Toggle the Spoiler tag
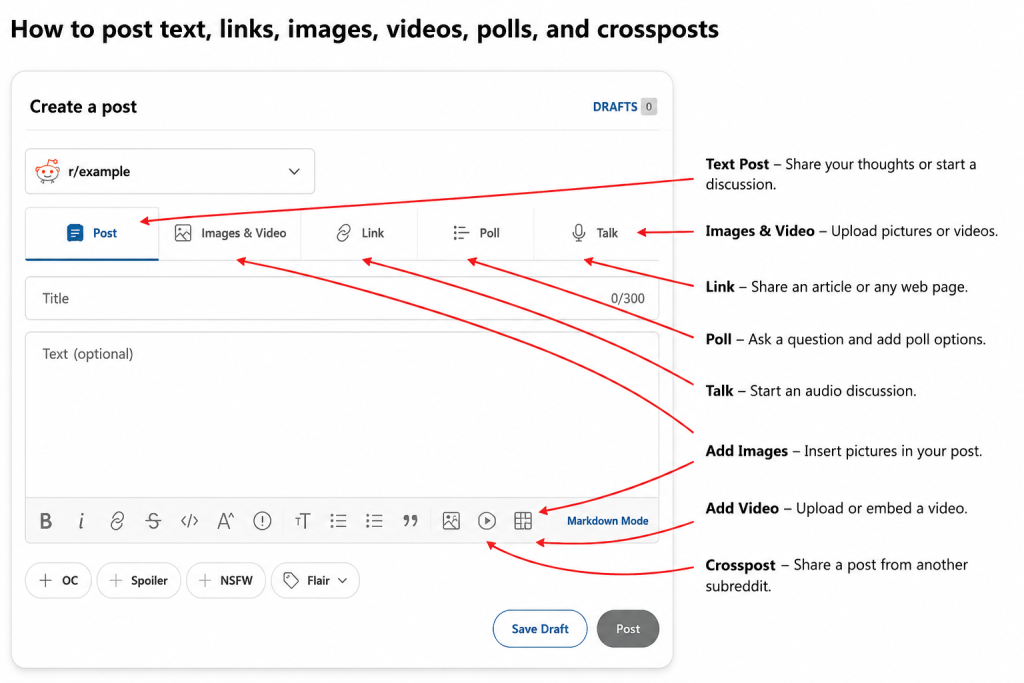The image size is (1024, 683). (138, 580)
